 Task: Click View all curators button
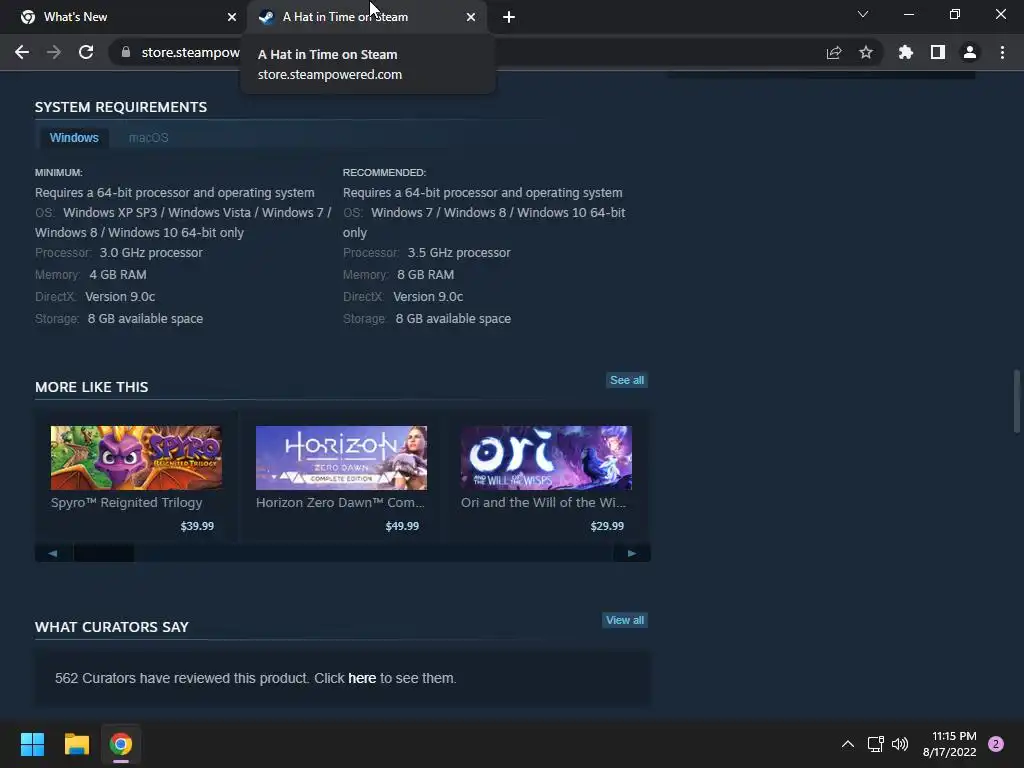[x=625, y=620]
